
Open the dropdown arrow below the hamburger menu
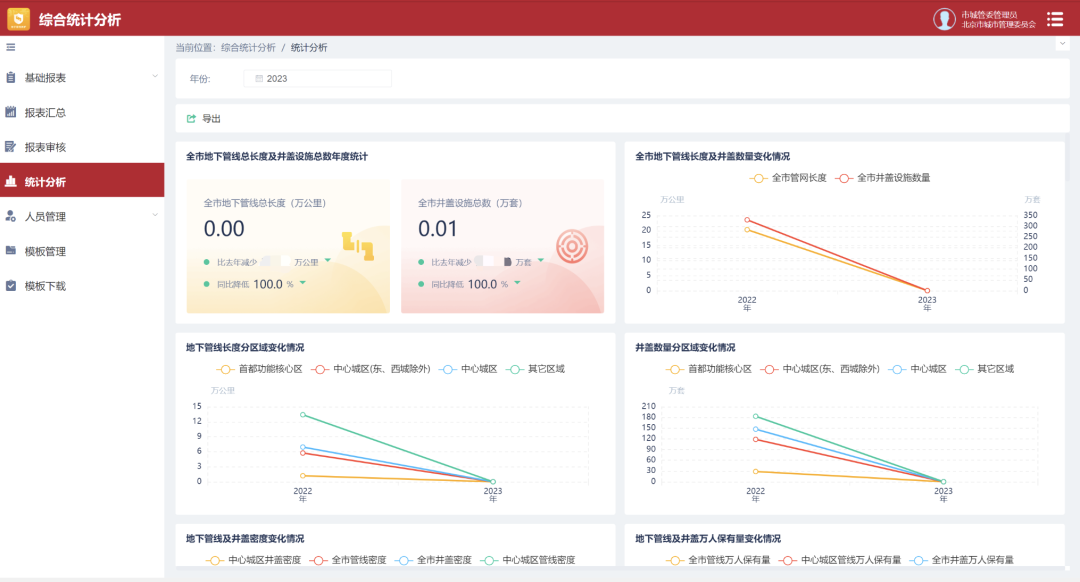coord(1061,44)
